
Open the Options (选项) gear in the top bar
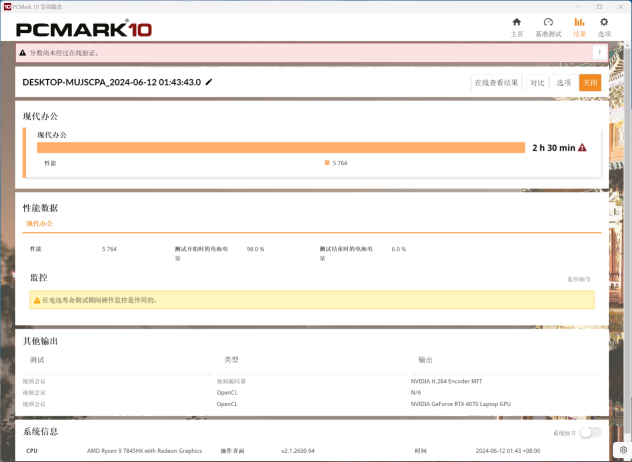pos(604,27)
